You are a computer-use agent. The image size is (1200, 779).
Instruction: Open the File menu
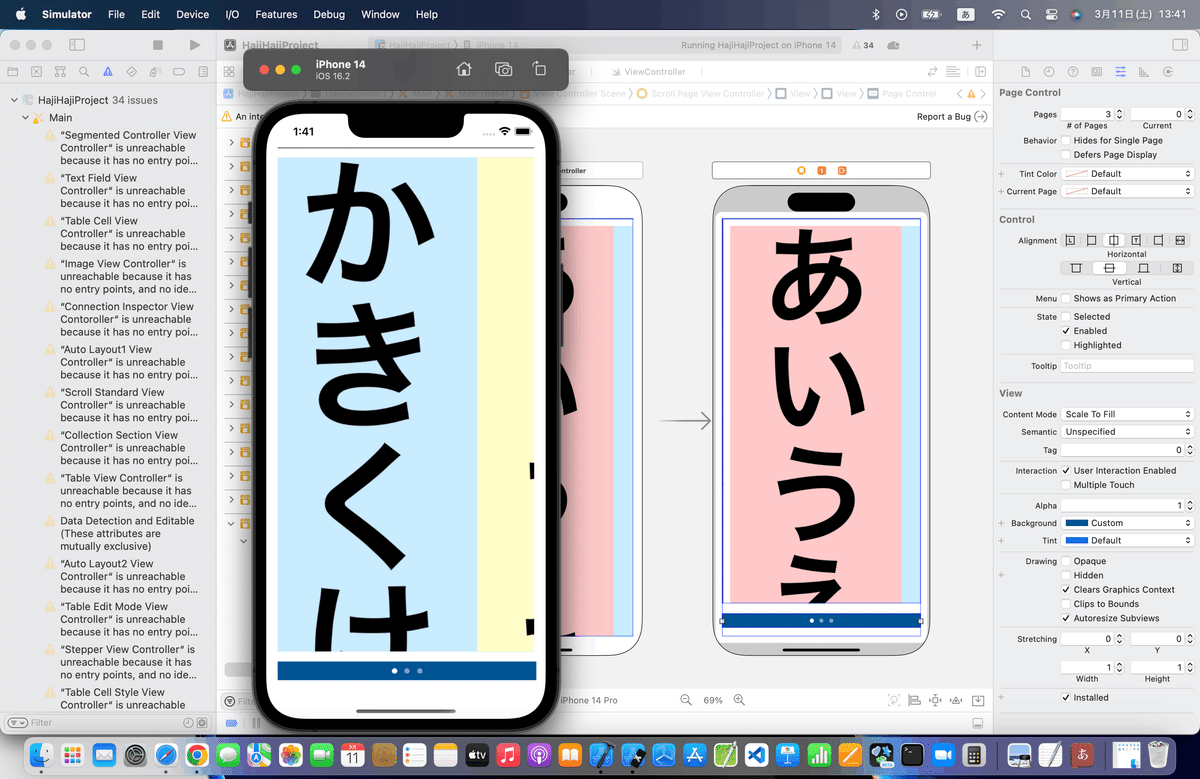tap(116, 14)
